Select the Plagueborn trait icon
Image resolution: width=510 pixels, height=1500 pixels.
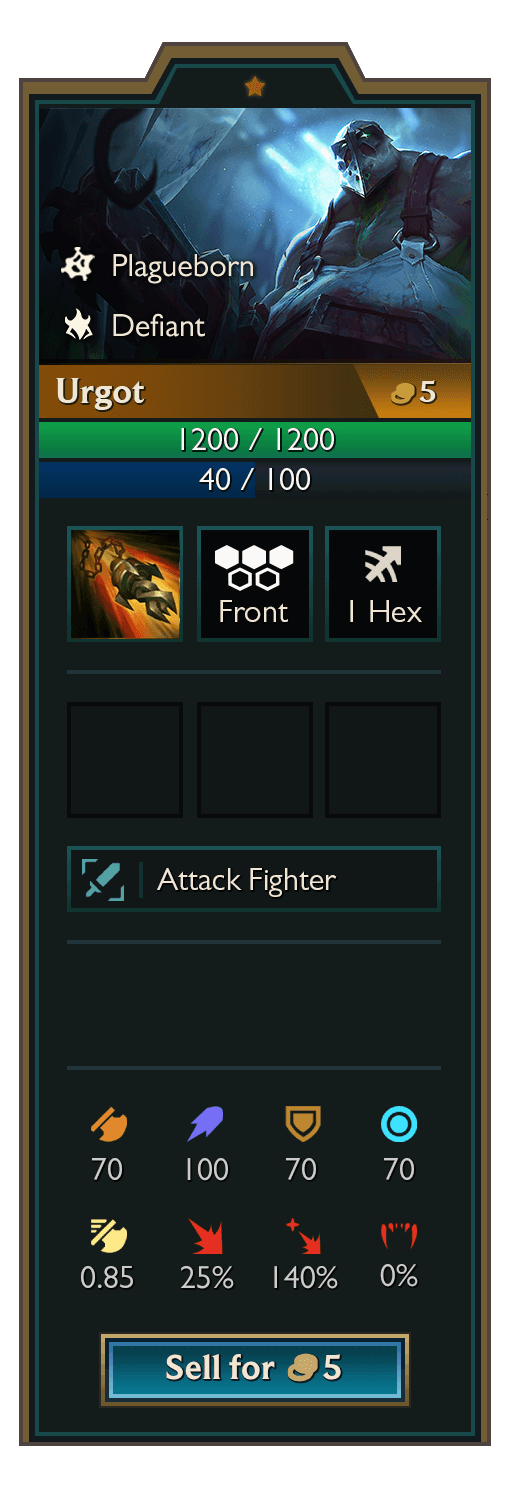[x=78, y=266]
